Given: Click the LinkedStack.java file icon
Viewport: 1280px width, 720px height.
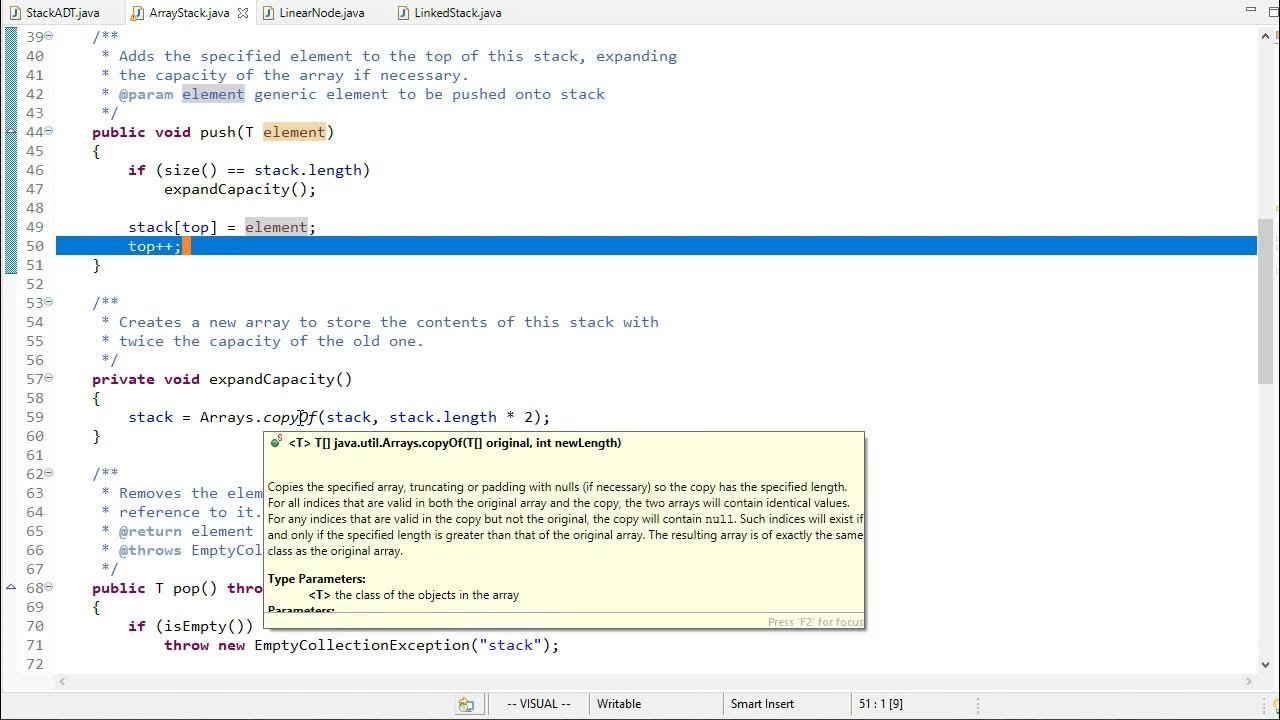Looking at the screenshot, I should tap(403, 13).
